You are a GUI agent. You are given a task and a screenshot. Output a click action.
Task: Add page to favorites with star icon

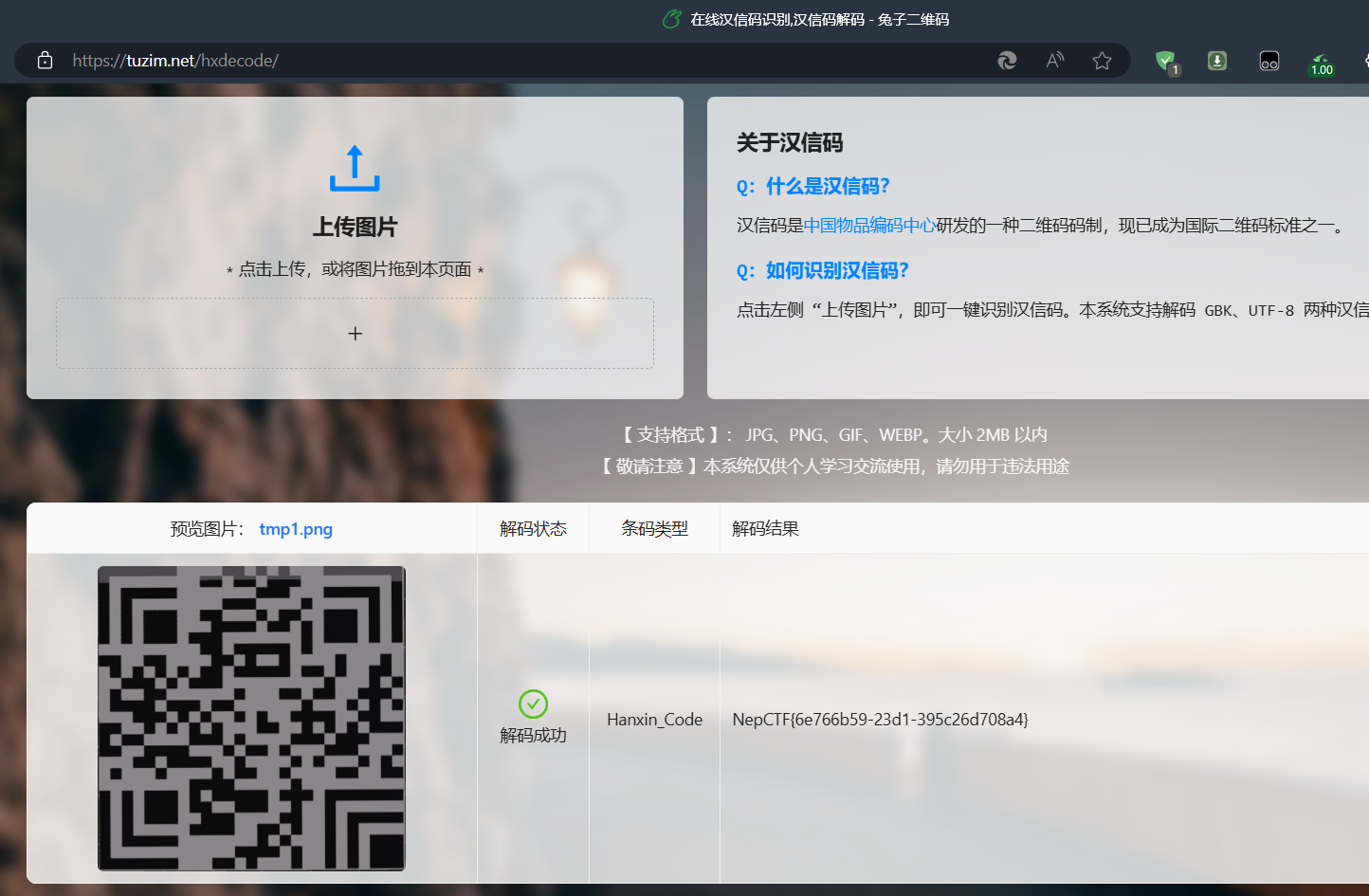coord(1102,61)
